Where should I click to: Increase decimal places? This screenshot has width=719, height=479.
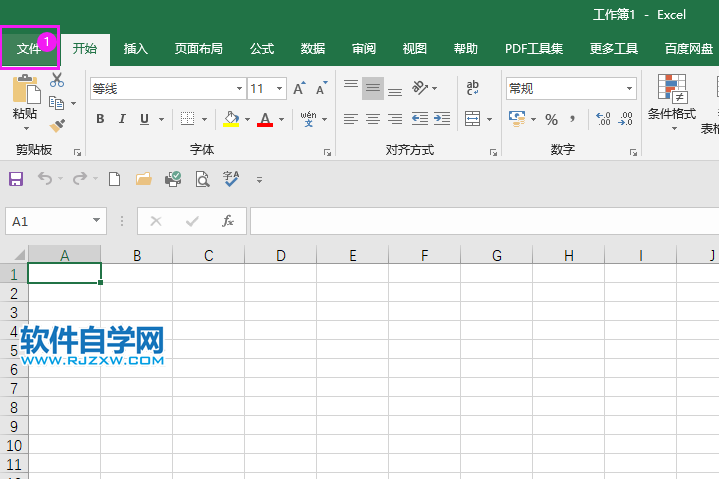coord(603,119)
